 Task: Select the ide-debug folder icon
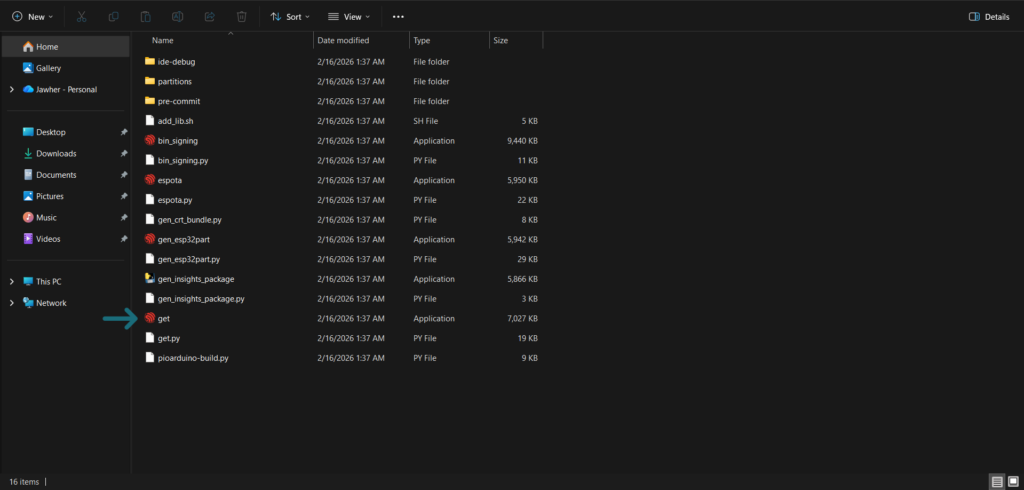tap(150, 61)
